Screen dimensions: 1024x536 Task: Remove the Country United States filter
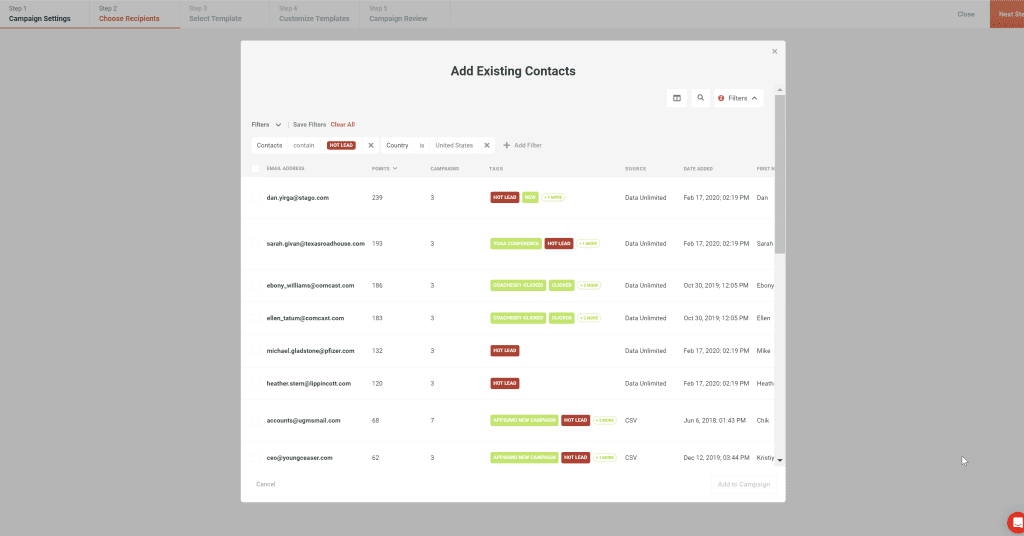pos(487,146)
